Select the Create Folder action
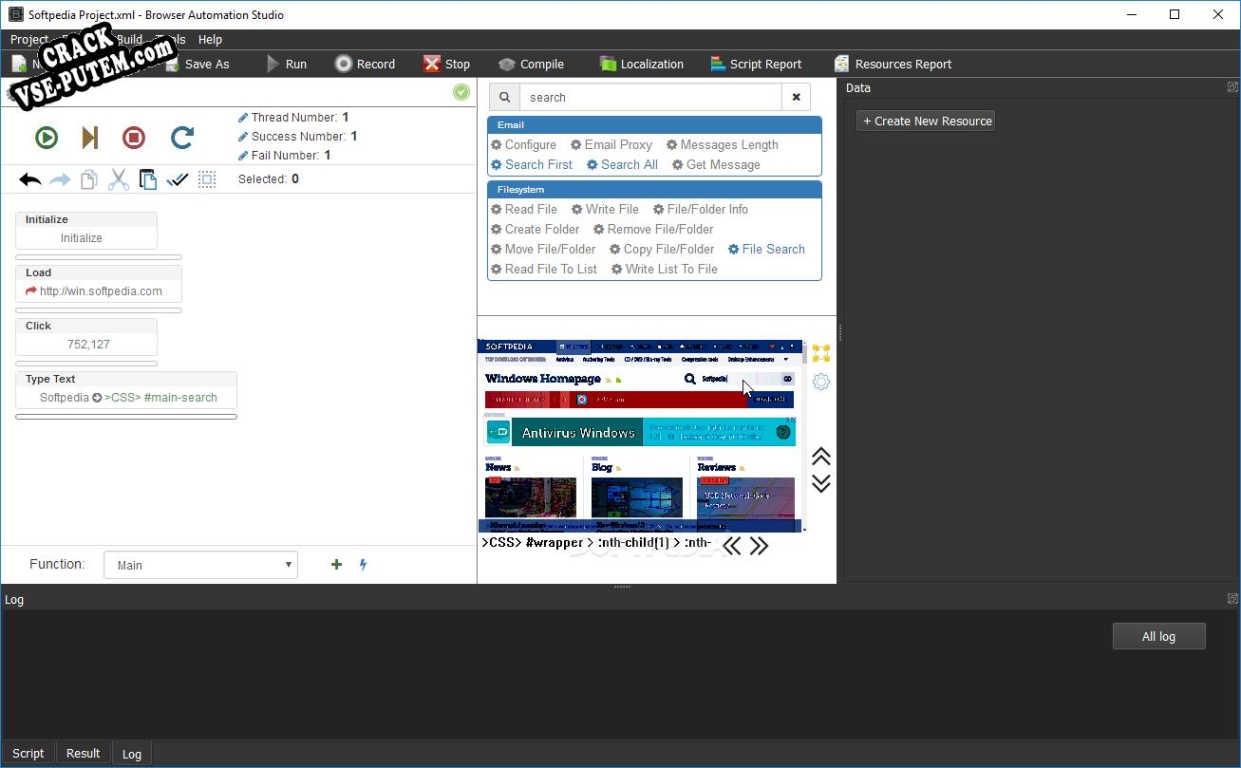The width and height of the screenshot is (1241, 768). tap(535, 230)
